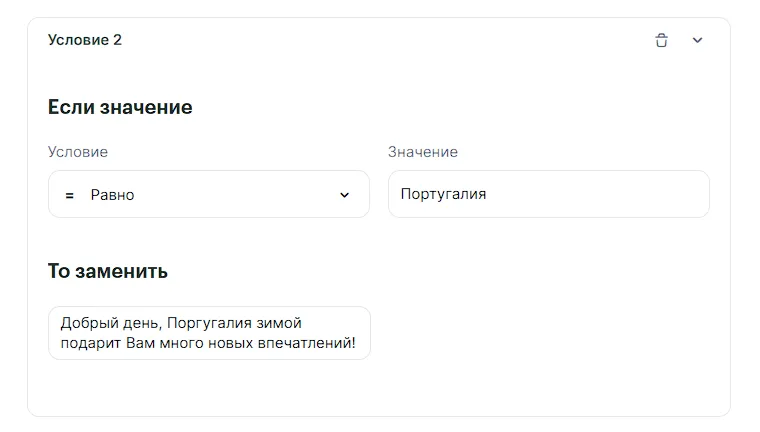Click the Если значение heading
The image size is (760, 432).
(120, 107)
